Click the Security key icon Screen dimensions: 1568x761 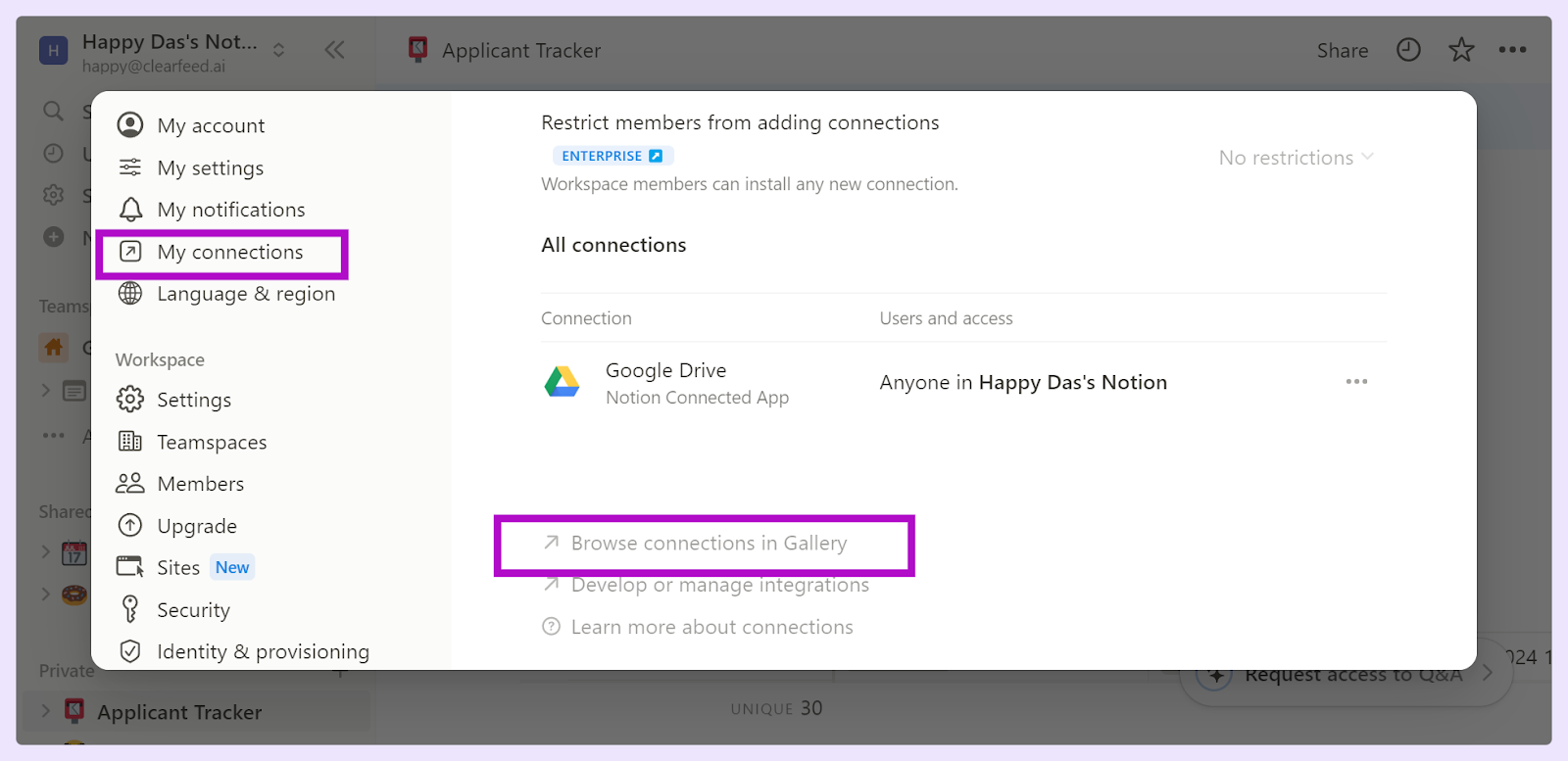(x=130, y=608)
